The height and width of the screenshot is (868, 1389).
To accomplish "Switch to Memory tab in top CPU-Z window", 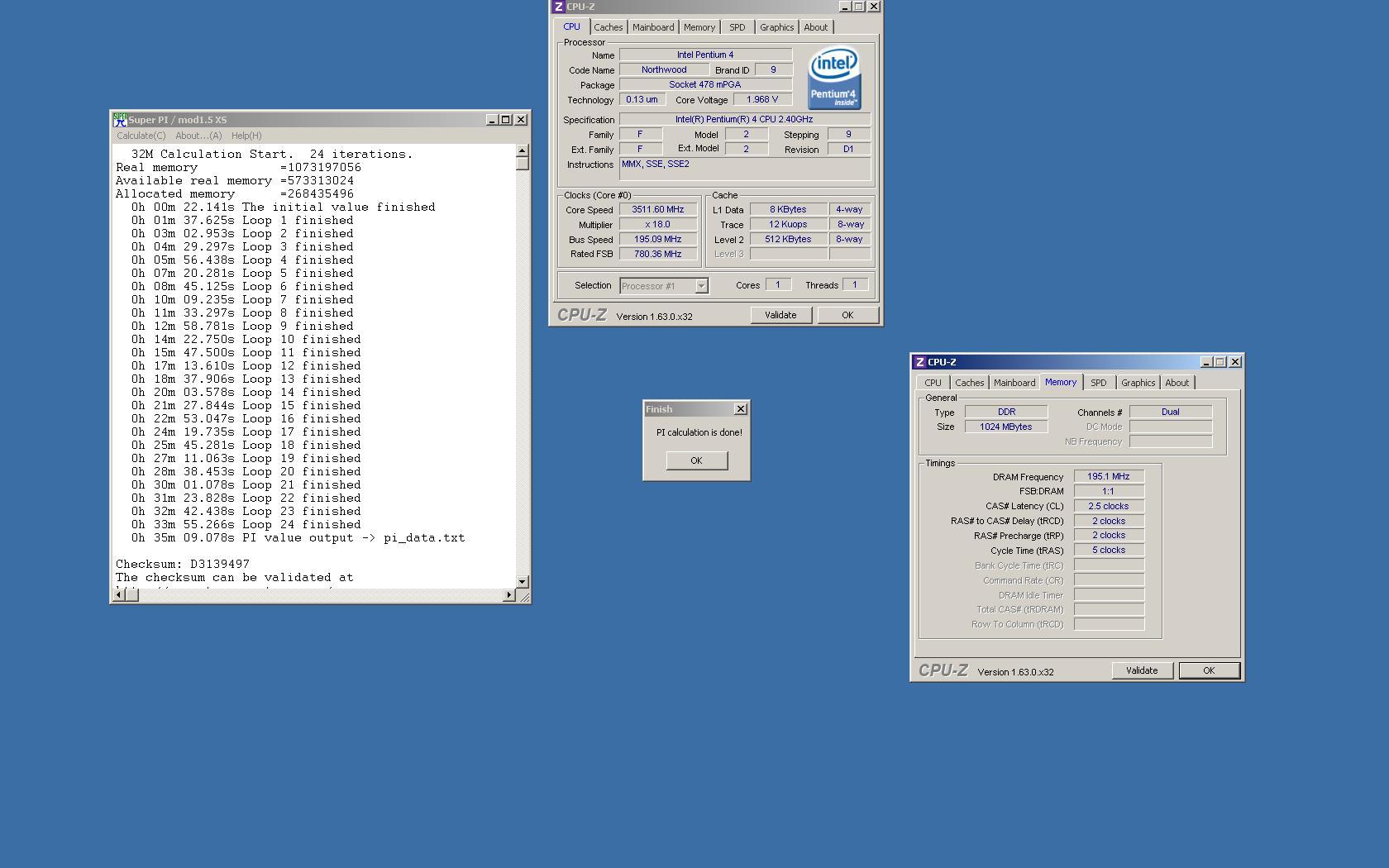I will [699, 27].
